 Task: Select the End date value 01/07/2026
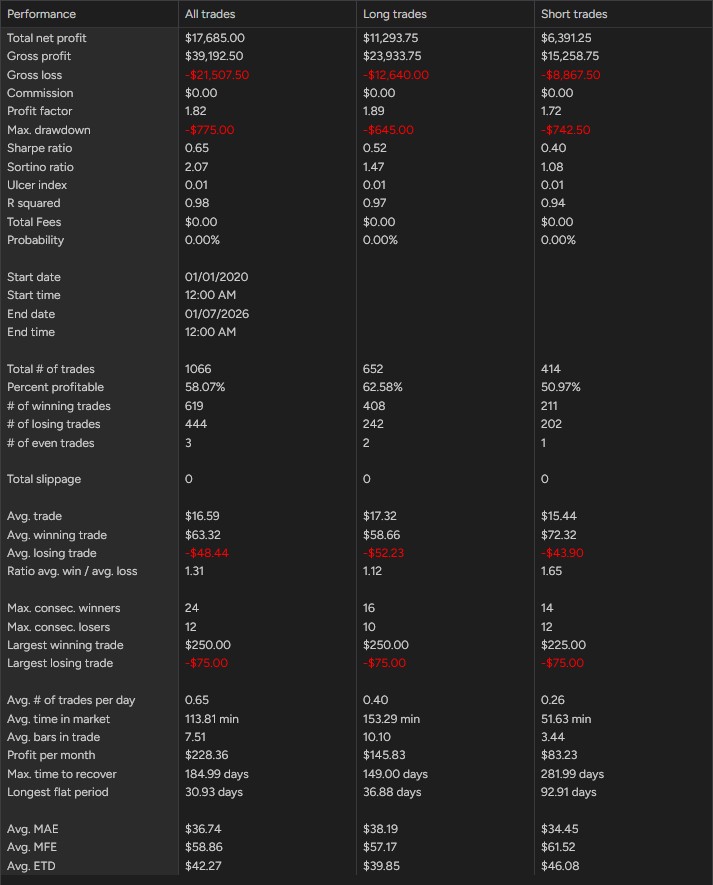click(x=217, y=314)
